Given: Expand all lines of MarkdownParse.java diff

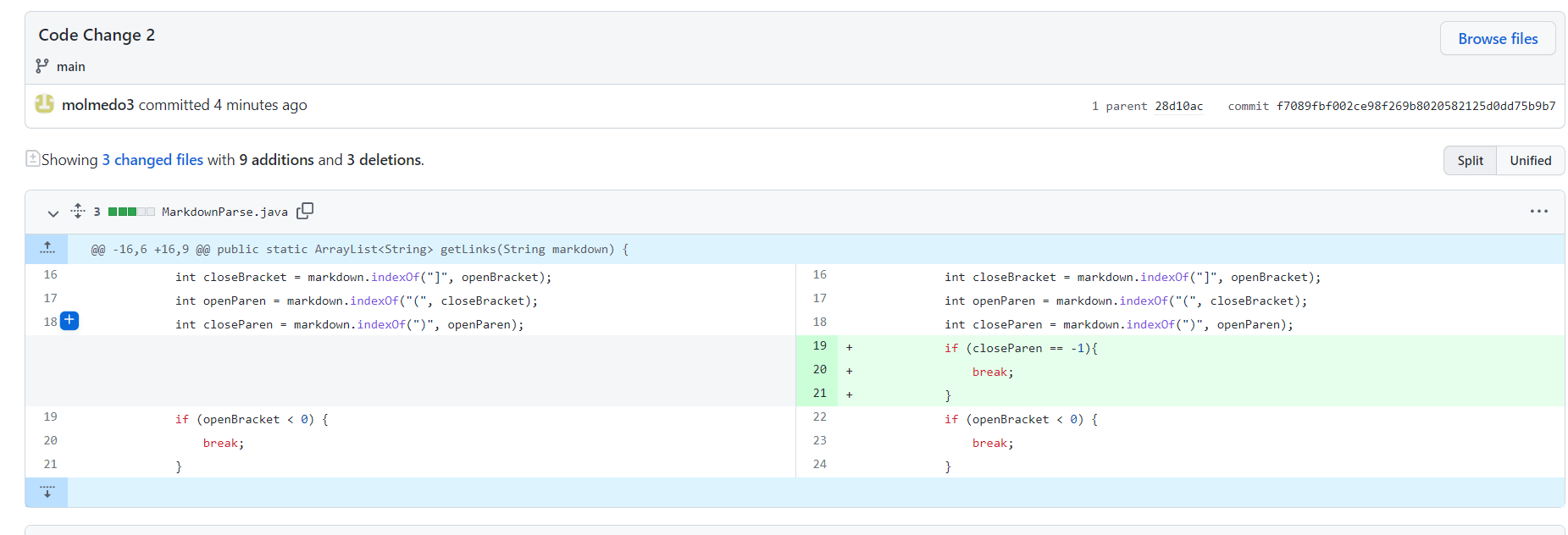Looking at the screenshot, I should 78,211.
